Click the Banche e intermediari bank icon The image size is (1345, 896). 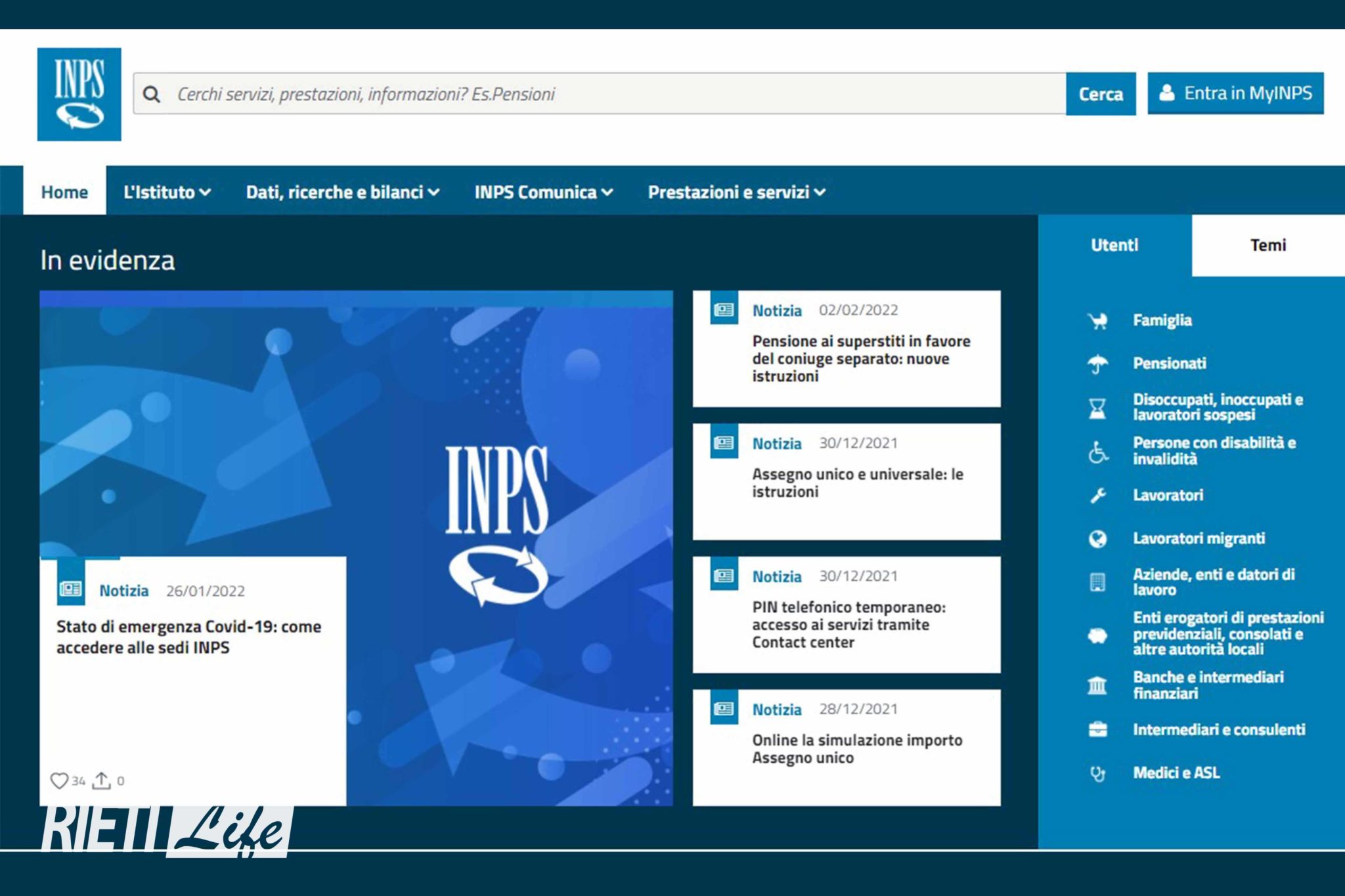(x=1097, y=685)
